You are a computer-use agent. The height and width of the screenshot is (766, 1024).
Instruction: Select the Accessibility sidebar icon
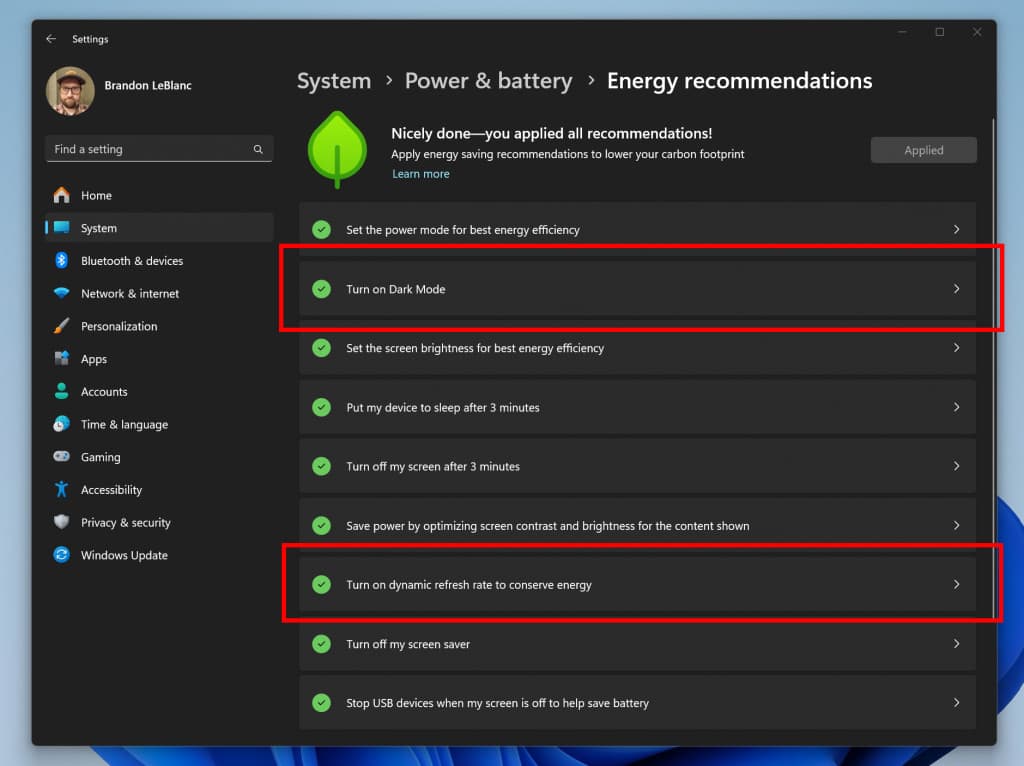[63, 489]
